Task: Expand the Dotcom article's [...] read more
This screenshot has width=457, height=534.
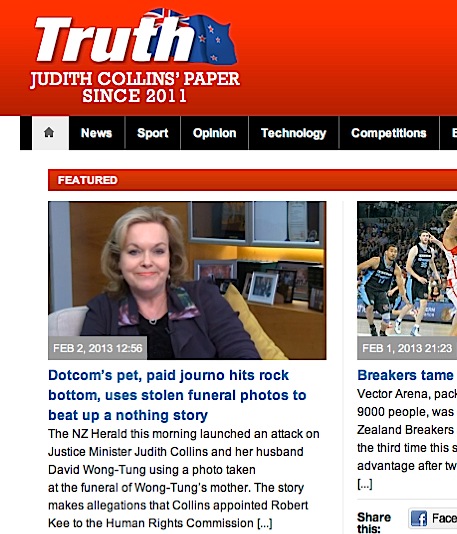Action: click(x=265, y=523)
